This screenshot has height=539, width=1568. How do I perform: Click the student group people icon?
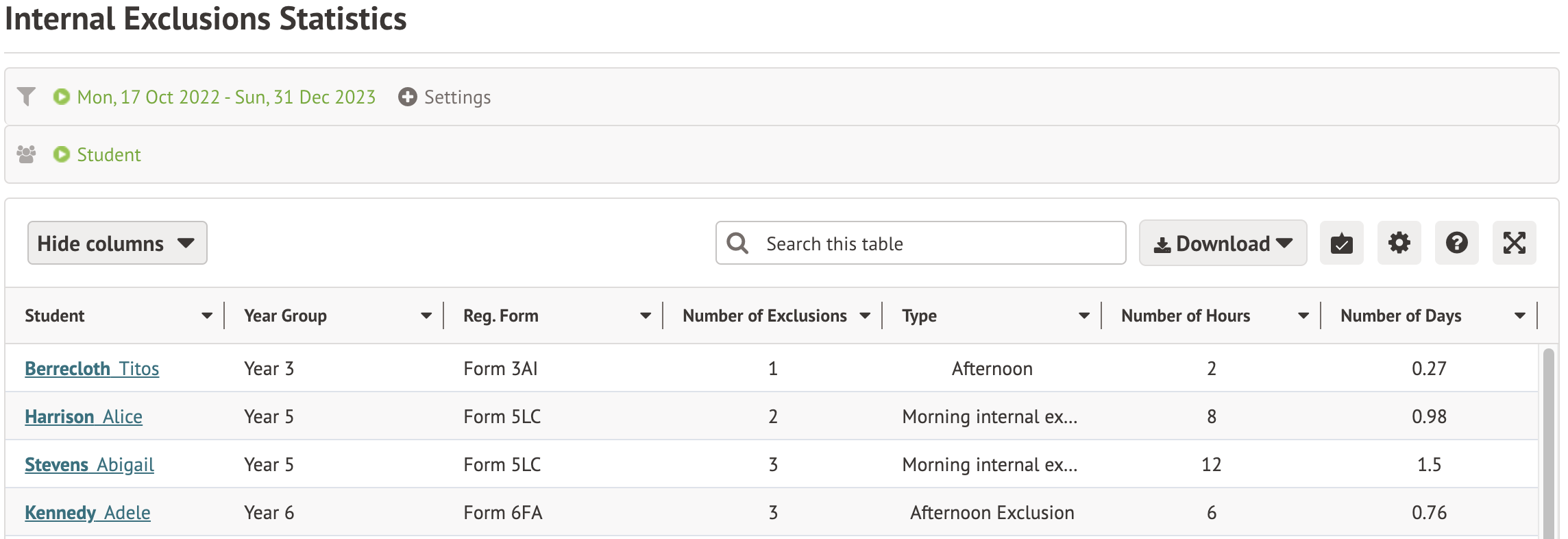coord(26,154)
